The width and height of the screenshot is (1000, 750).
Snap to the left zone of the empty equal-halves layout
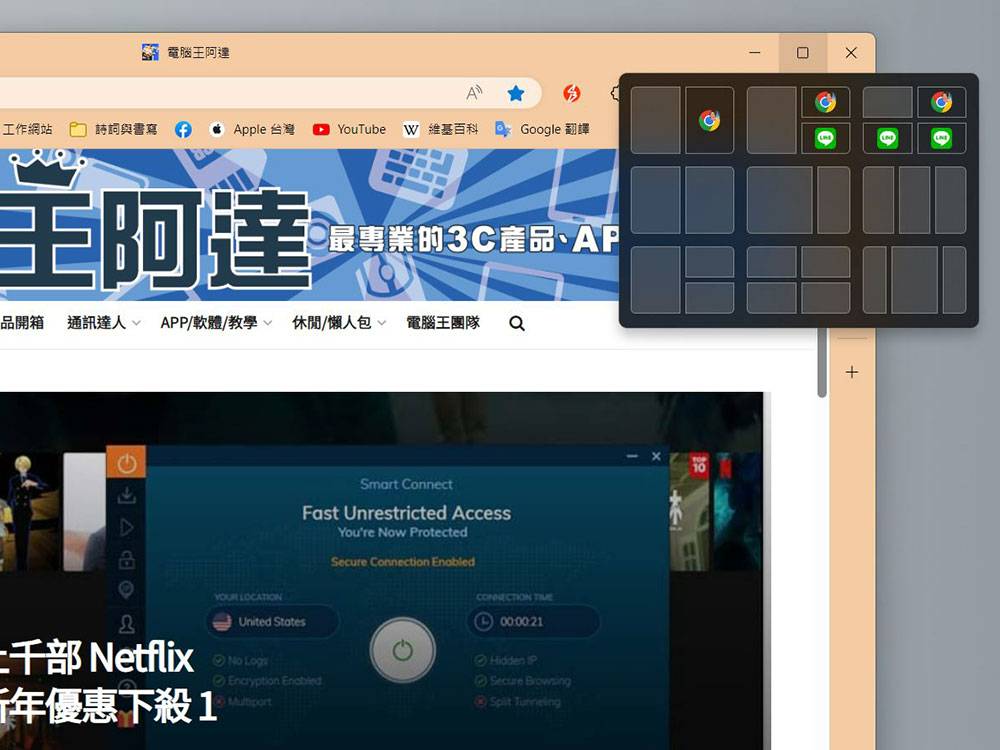click(x=656, y=200)
